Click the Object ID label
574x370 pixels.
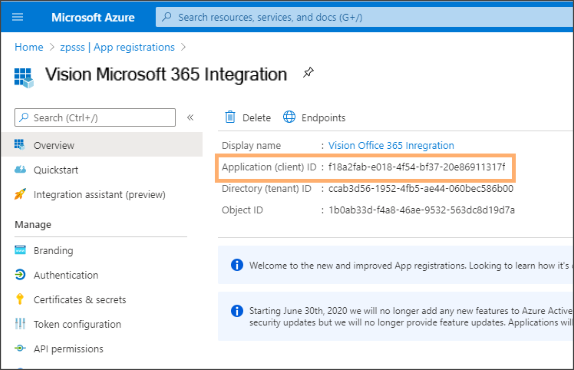[x=242, y=210]
